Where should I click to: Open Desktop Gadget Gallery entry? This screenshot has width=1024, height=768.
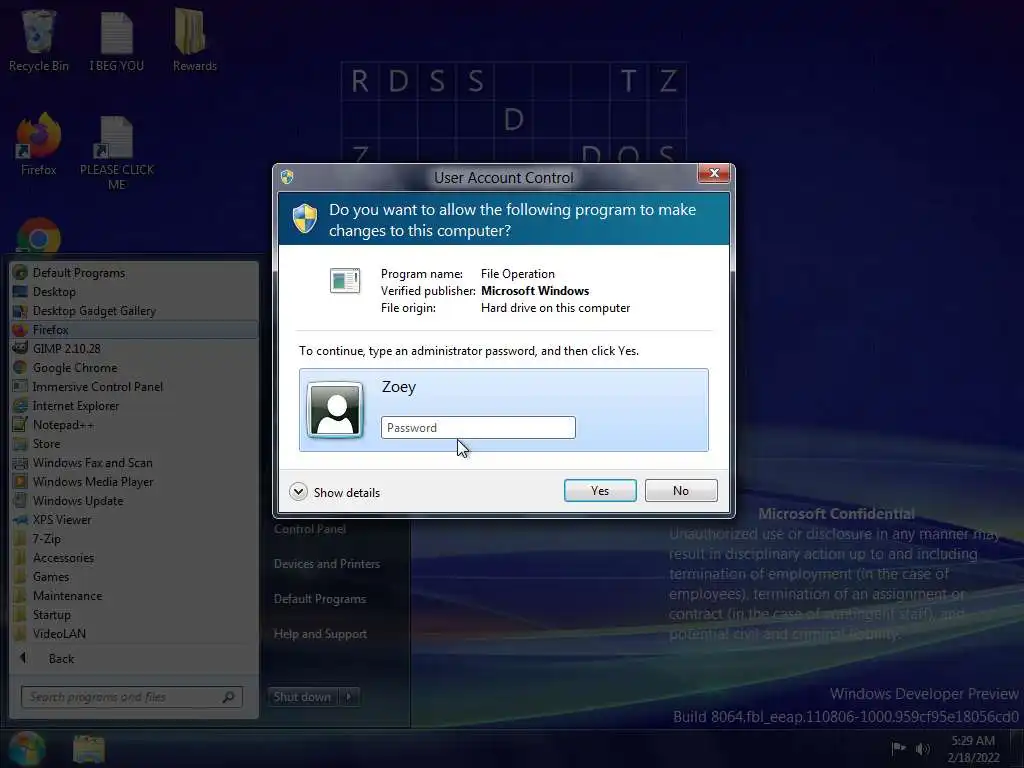134,311
